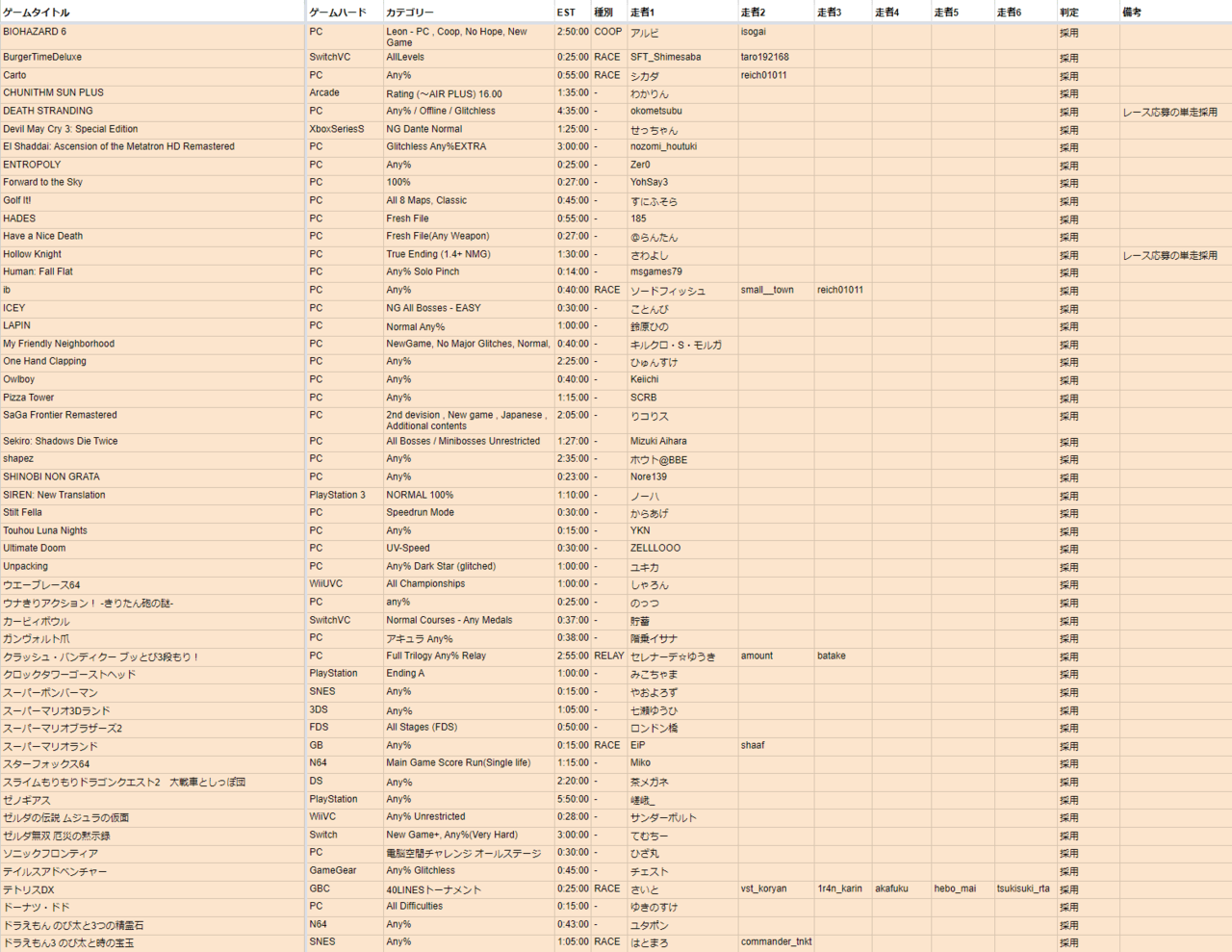Click the Mizuki Aihara runner cell
Screen dimensions: 1232x952
[x=682, y=442]
